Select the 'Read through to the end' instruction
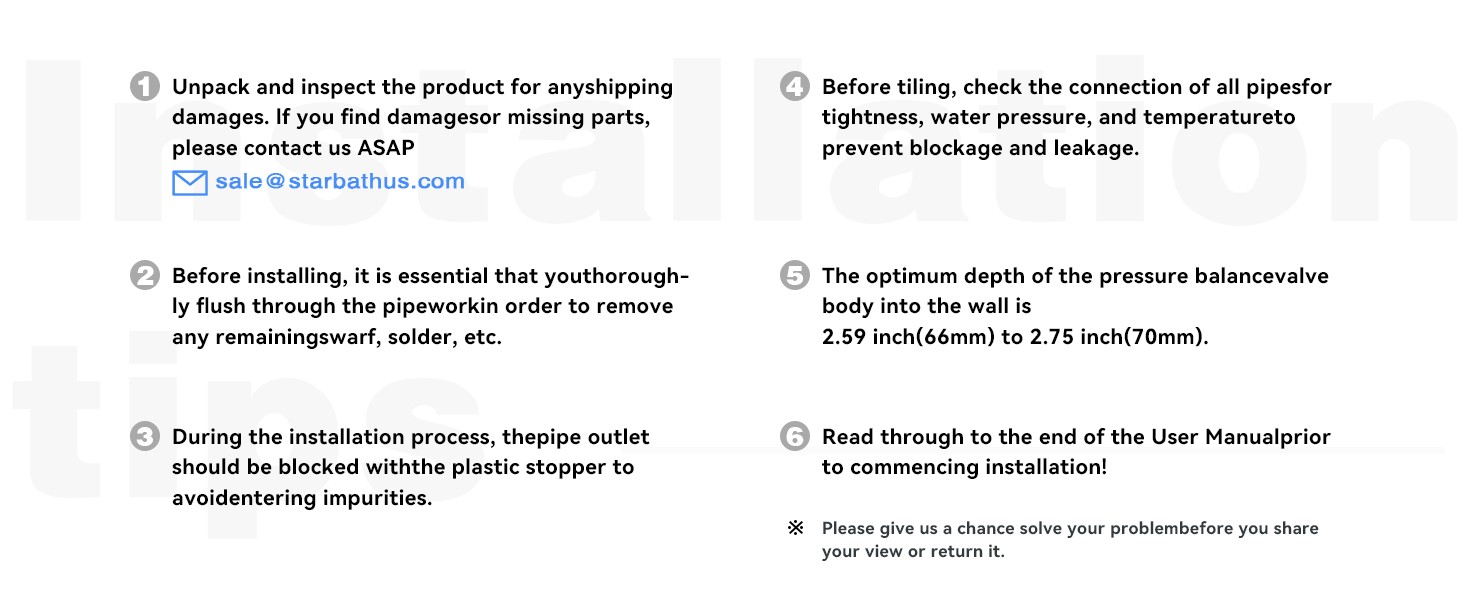Image resolution: width=1464 pixels, height=600 pixels. [1076, 452]
